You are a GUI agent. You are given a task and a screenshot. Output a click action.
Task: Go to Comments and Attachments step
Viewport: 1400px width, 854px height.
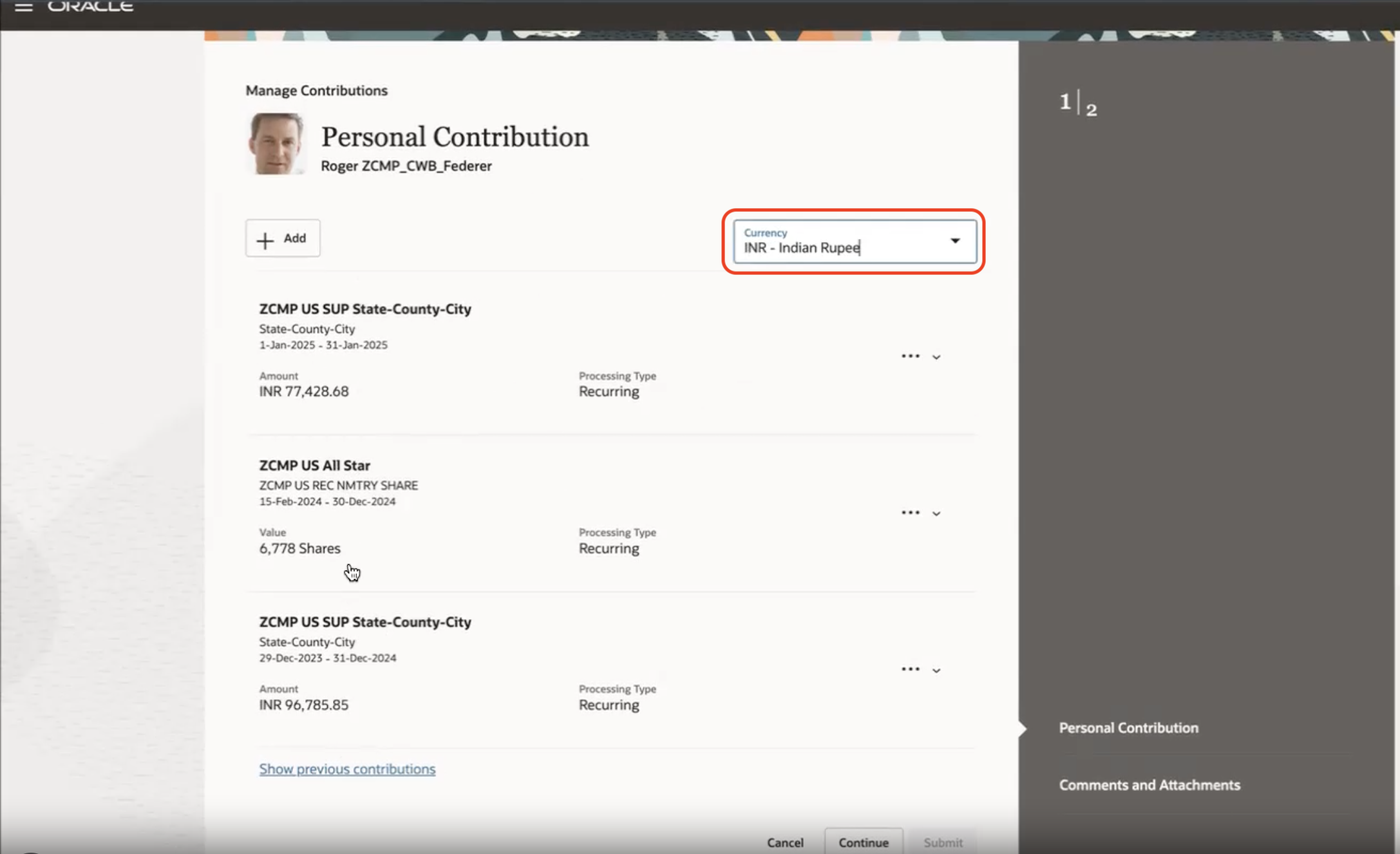tap(1149, 785)
